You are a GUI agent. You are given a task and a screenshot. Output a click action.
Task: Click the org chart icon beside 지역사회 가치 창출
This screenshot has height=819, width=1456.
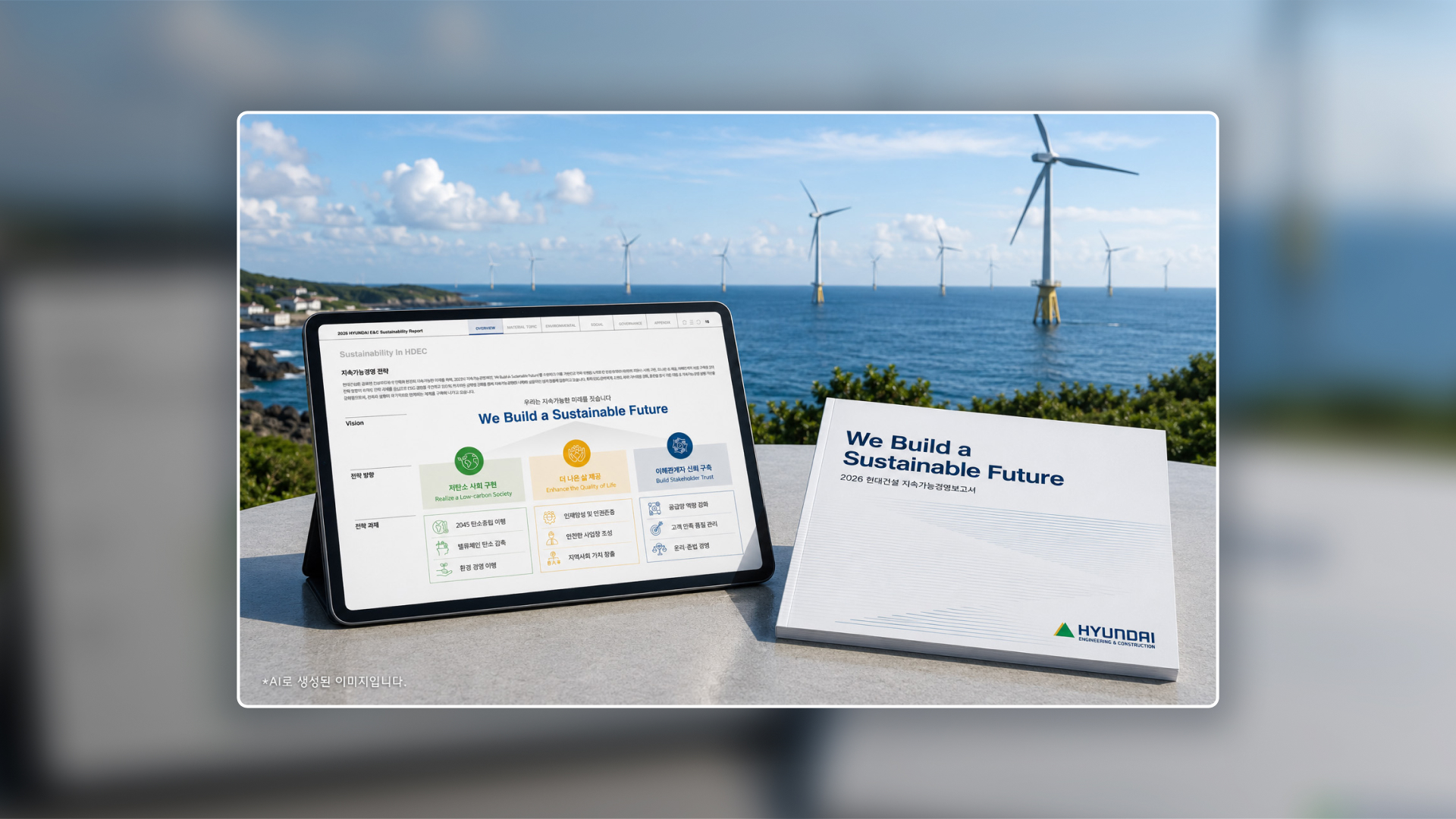(554, 559)
